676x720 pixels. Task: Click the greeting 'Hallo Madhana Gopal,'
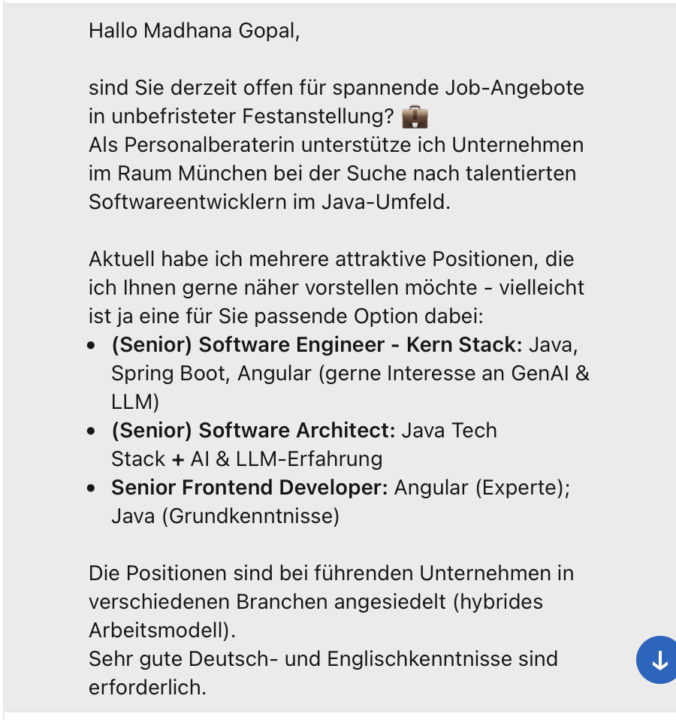tap(194, 31)
